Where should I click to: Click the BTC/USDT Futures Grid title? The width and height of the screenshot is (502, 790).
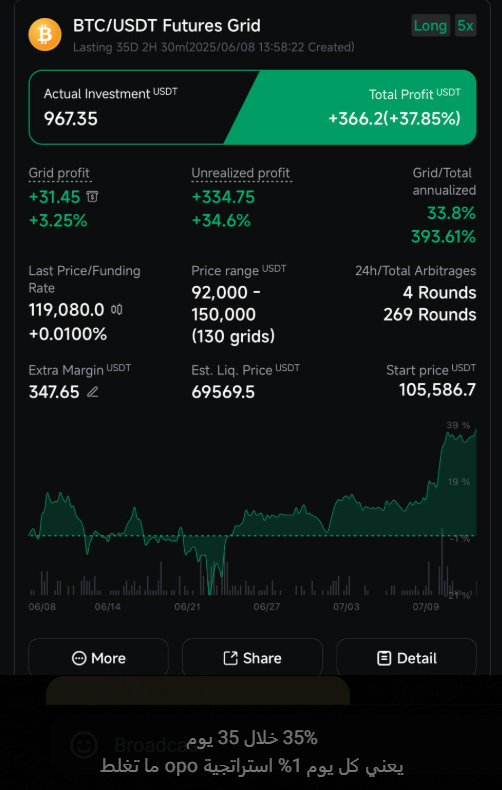pyautogui.click(x=167, y=26)
